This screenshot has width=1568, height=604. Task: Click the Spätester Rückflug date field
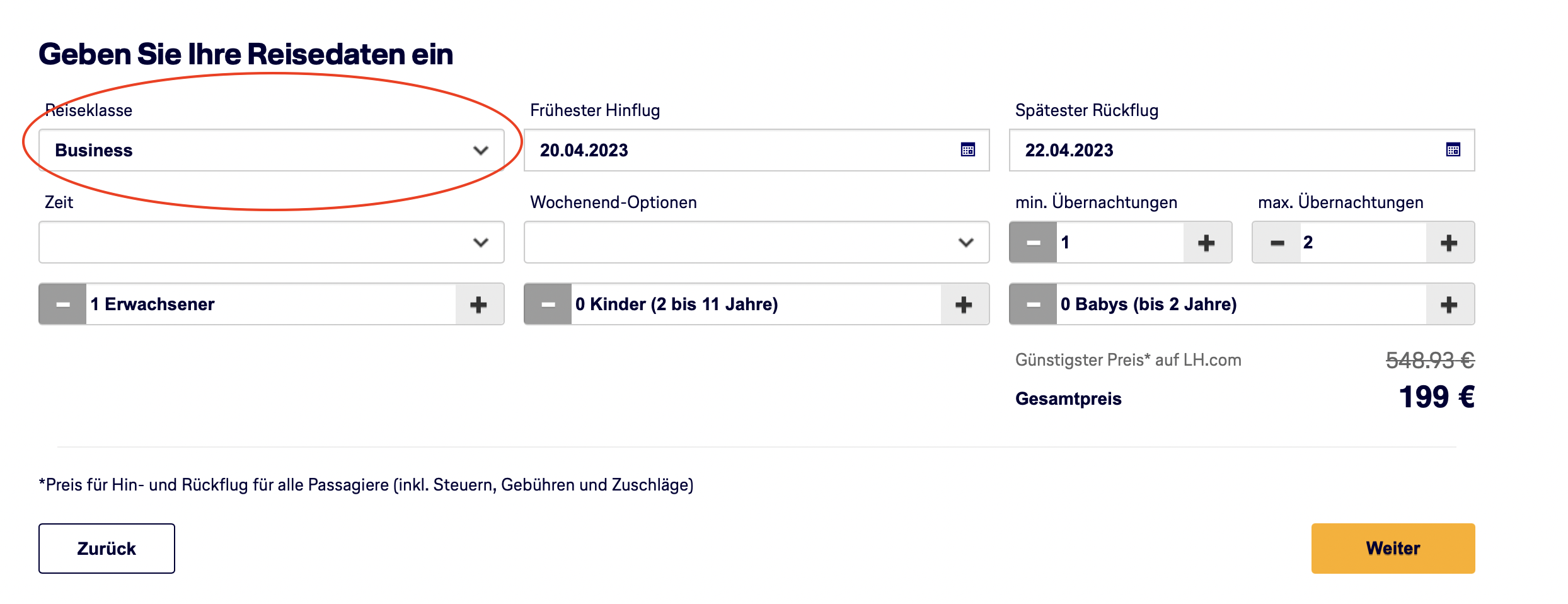pyautogui.click(x=1223, y=150)
